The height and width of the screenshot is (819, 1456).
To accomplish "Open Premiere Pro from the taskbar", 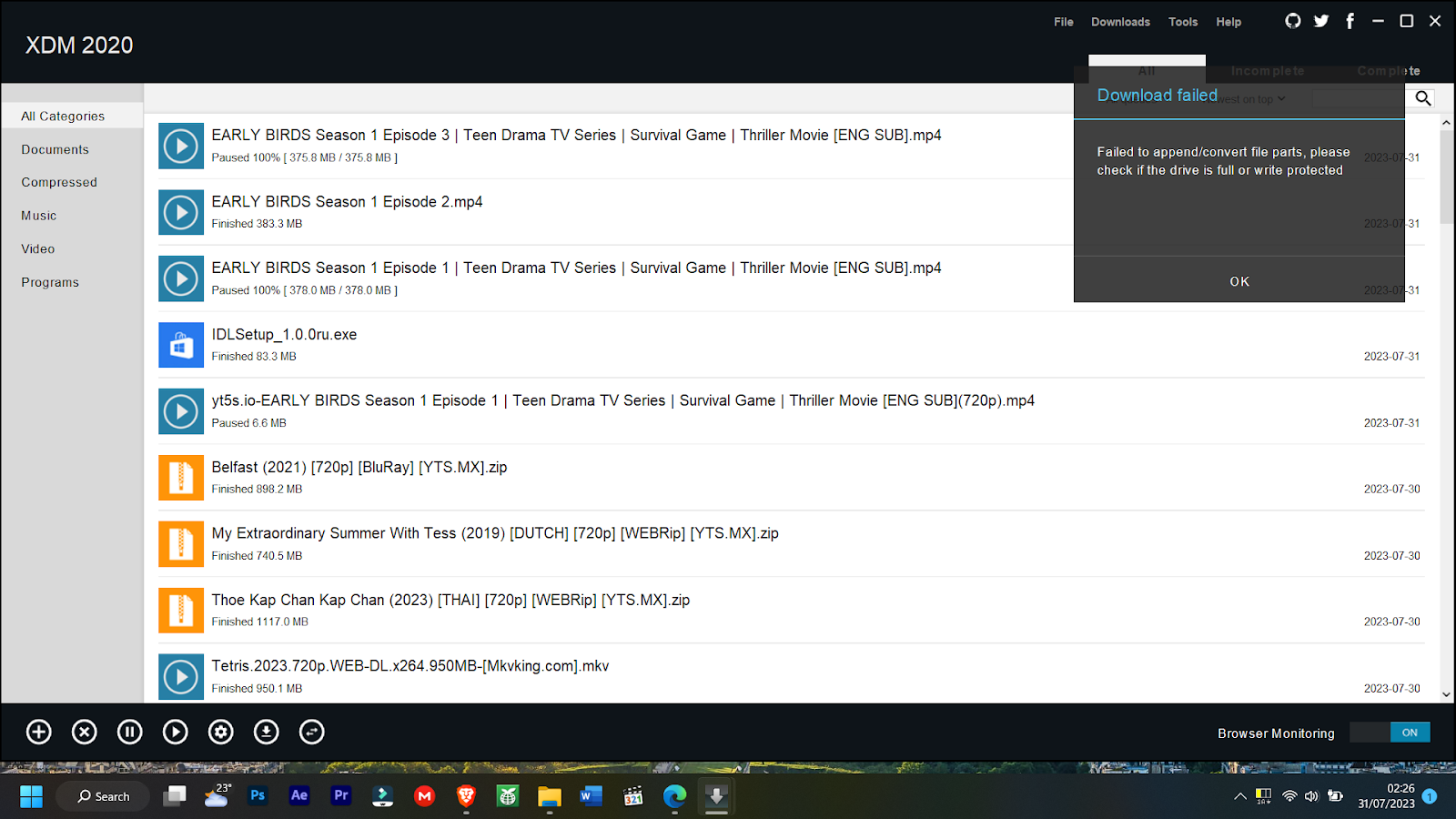I will click(341, 795).
